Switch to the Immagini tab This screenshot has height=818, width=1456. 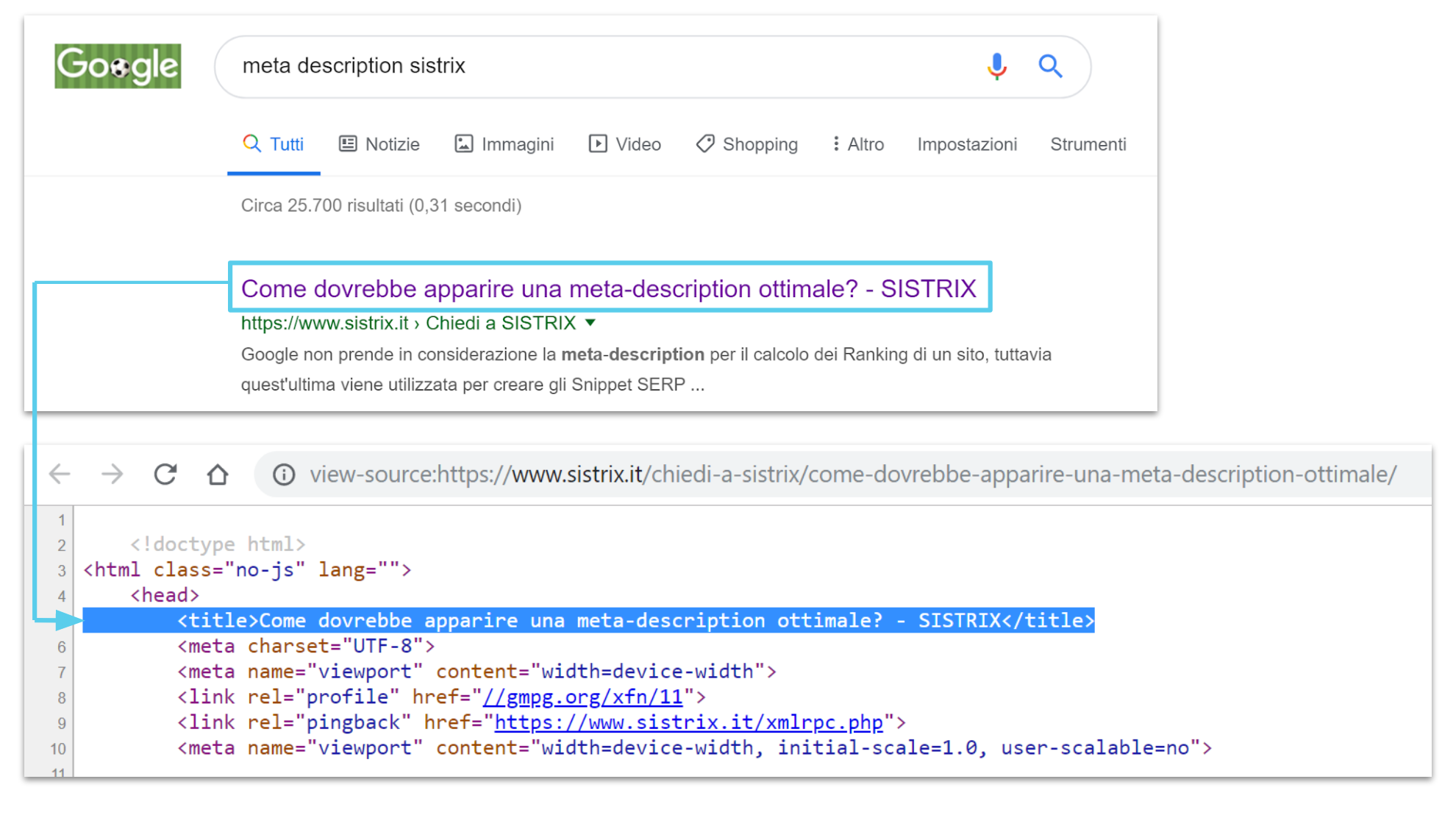[504, 144]
